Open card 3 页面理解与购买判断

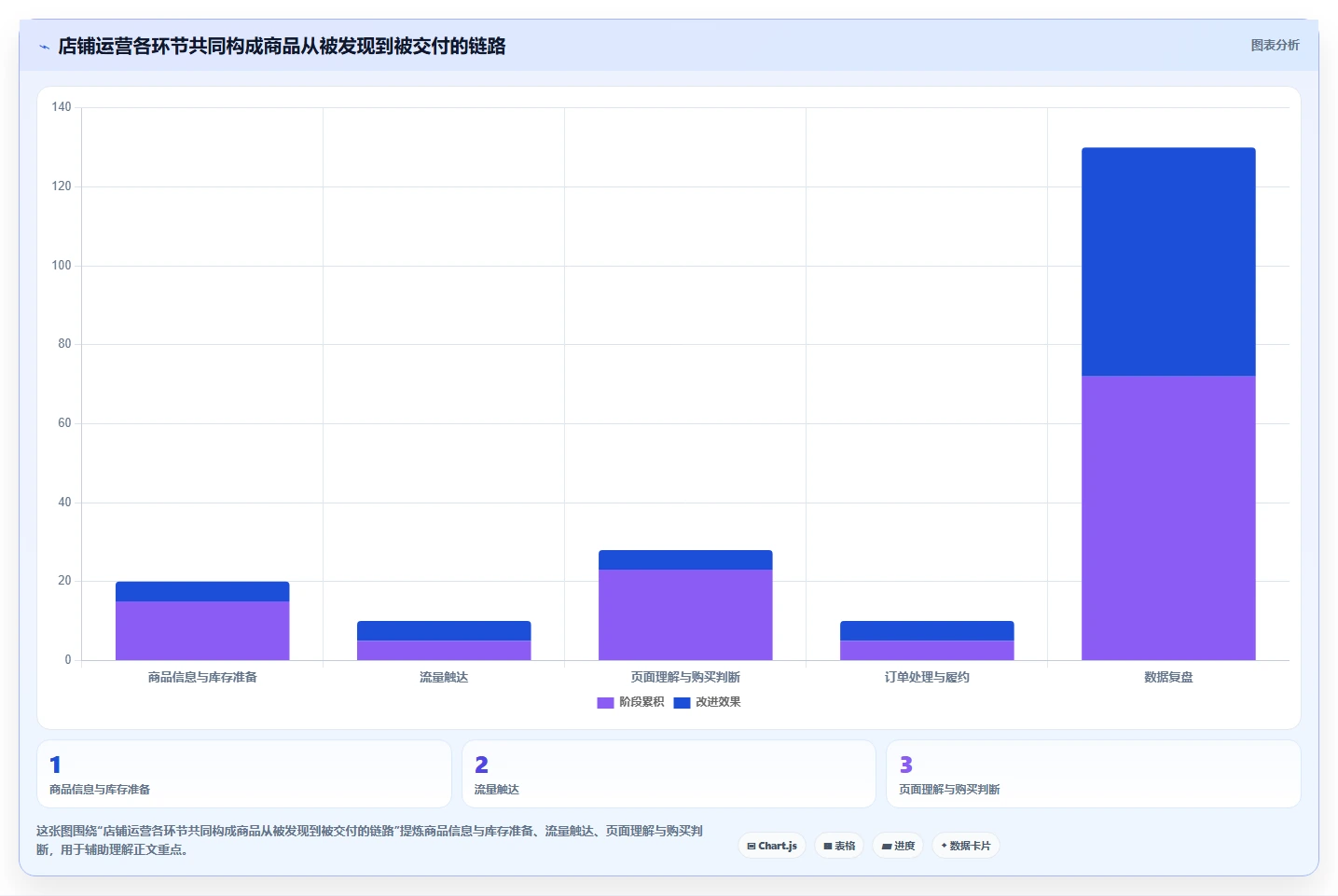1093,774
